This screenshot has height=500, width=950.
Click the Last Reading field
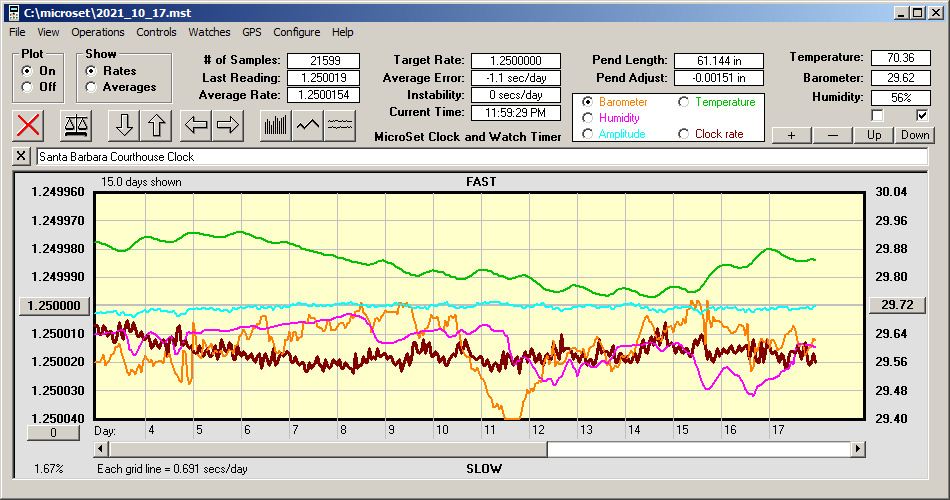(324, 78)
